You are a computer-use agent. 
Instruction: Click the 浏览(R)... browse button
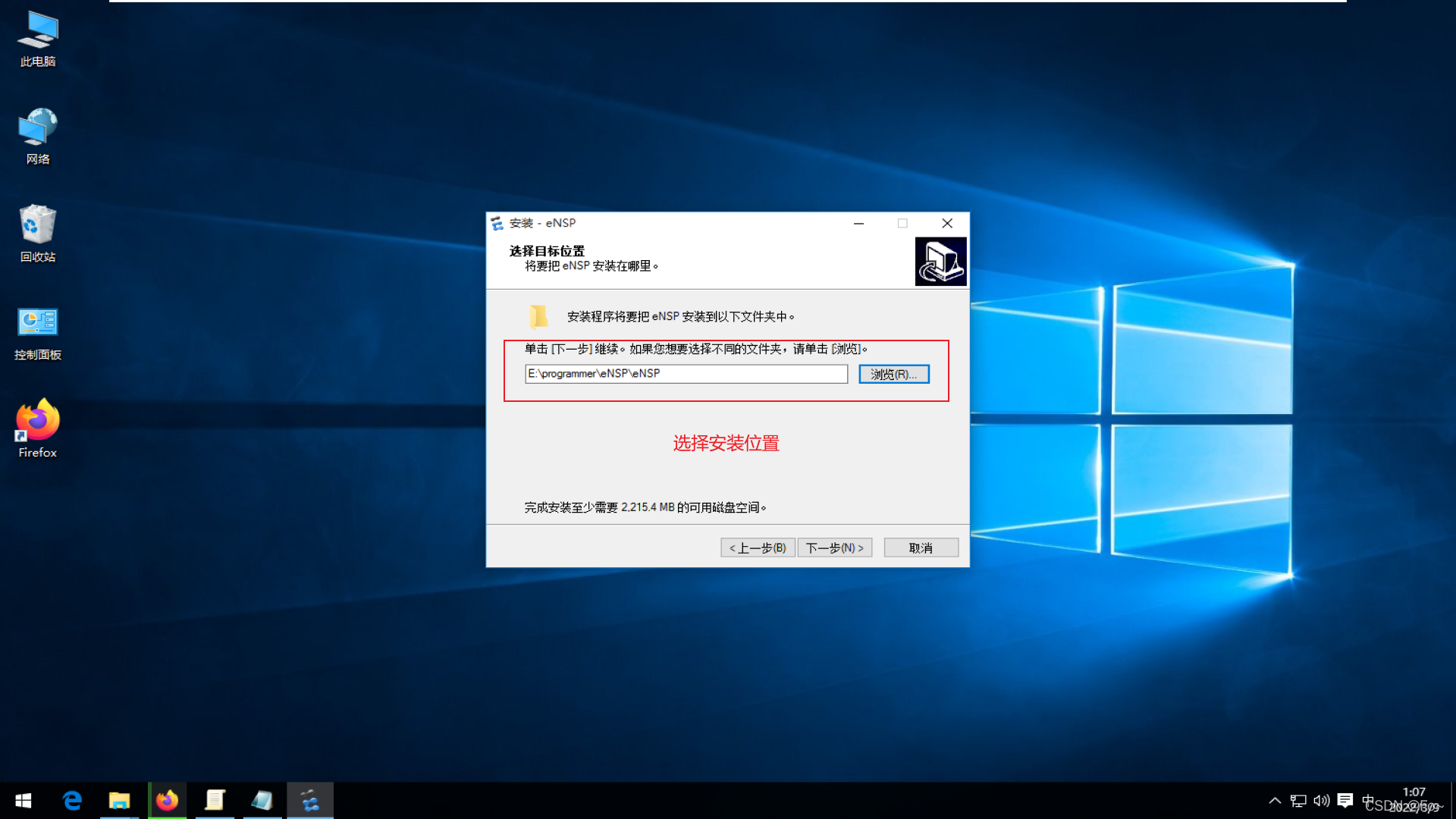[894, 374]
